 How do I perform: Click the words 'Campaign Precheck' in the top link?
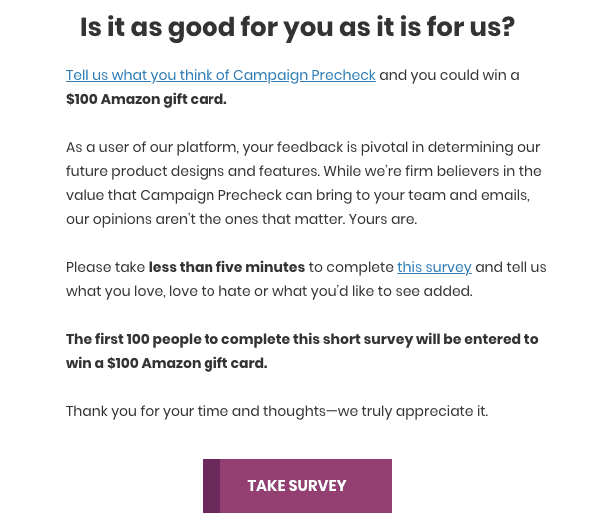click(x=304, y=75)
